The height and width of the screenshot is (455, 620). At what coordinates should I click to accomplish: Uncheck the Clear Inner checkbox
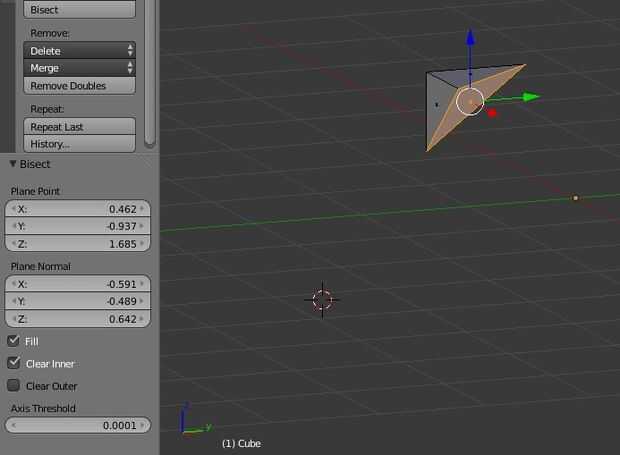click(13, 363)
